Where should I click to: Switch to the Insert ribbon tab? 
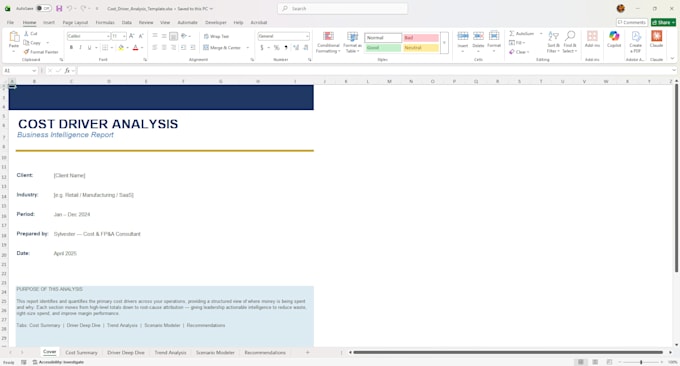click(49, 22)
